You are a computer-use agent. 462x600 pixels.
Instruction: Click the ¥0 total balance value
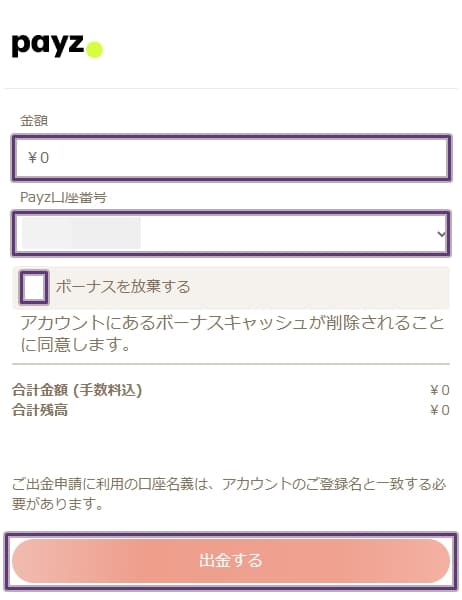click(439, 410)
